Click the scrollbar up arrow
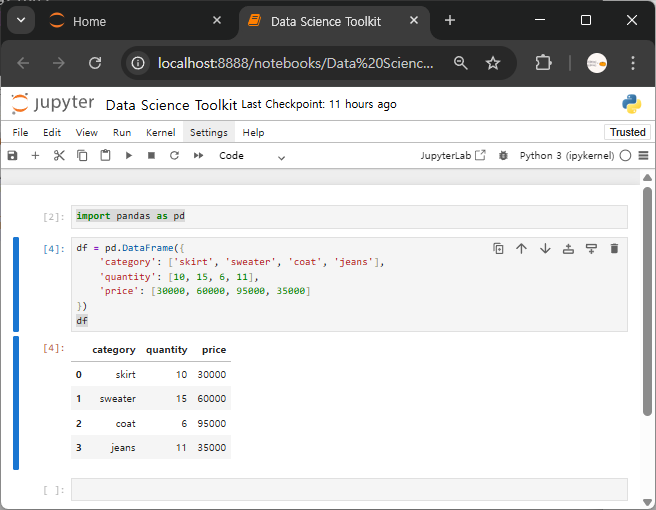656x510 pixels. coord(647,178)
